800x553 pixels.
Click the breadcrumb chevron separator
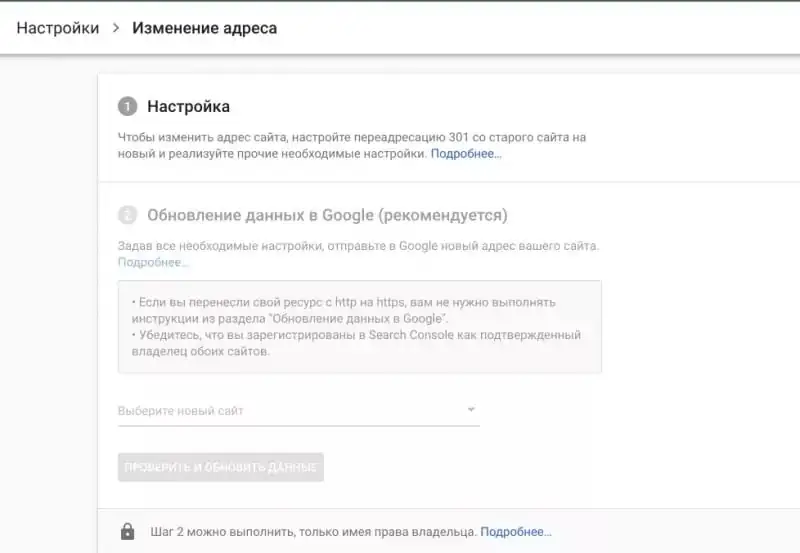116,28
